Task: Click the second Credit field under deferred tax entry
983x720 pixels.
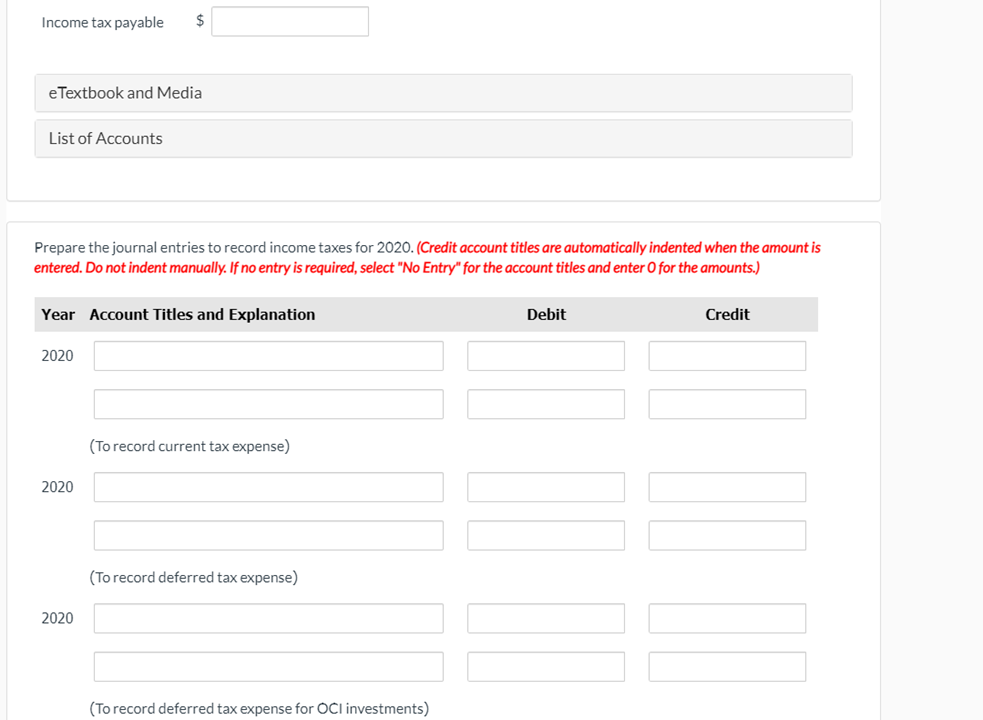Action: (727, 535)
